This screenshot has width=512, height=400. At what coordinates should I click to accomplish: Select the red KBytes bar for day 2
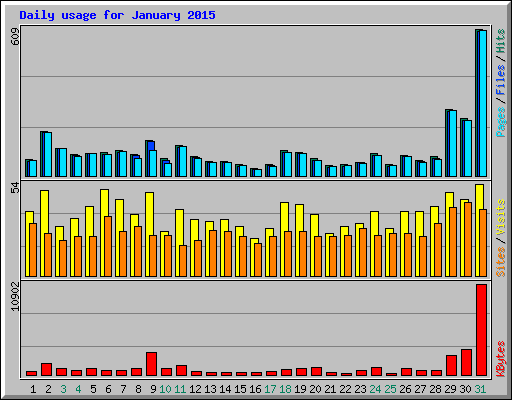pos(46,370)
